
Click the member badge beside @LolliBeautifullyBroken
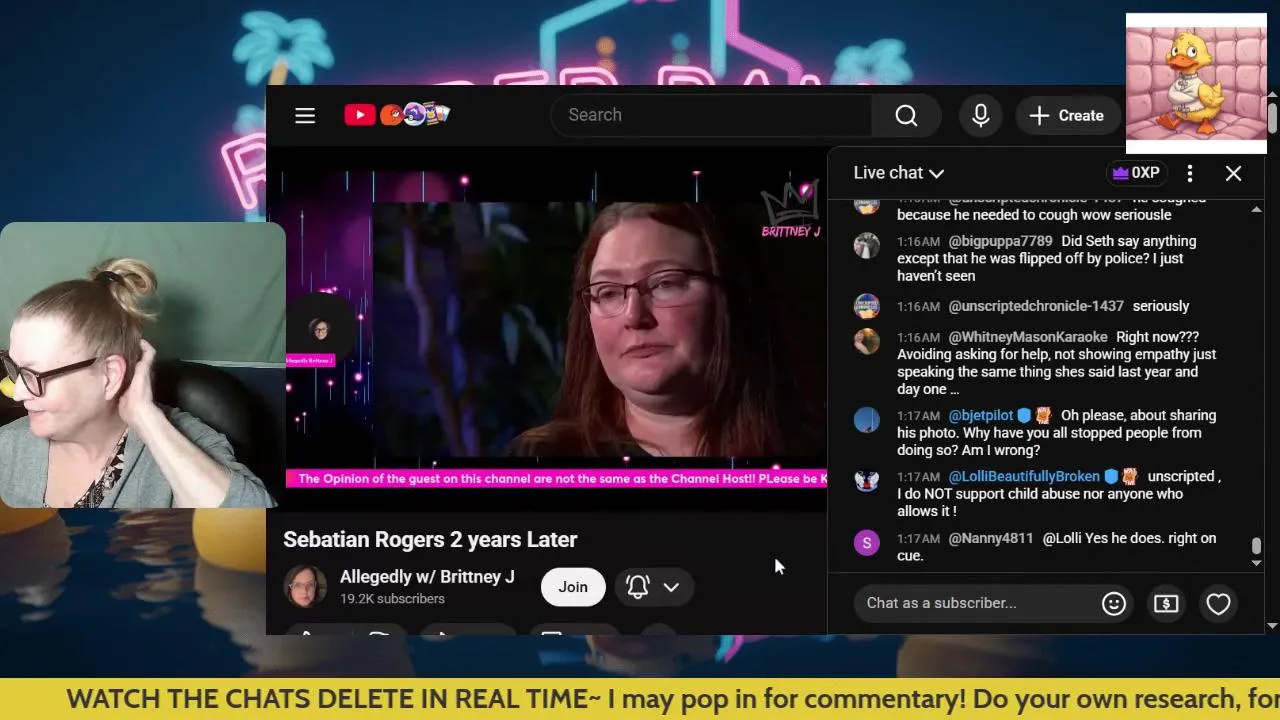pyautogui.click(x=1129, y=476)
